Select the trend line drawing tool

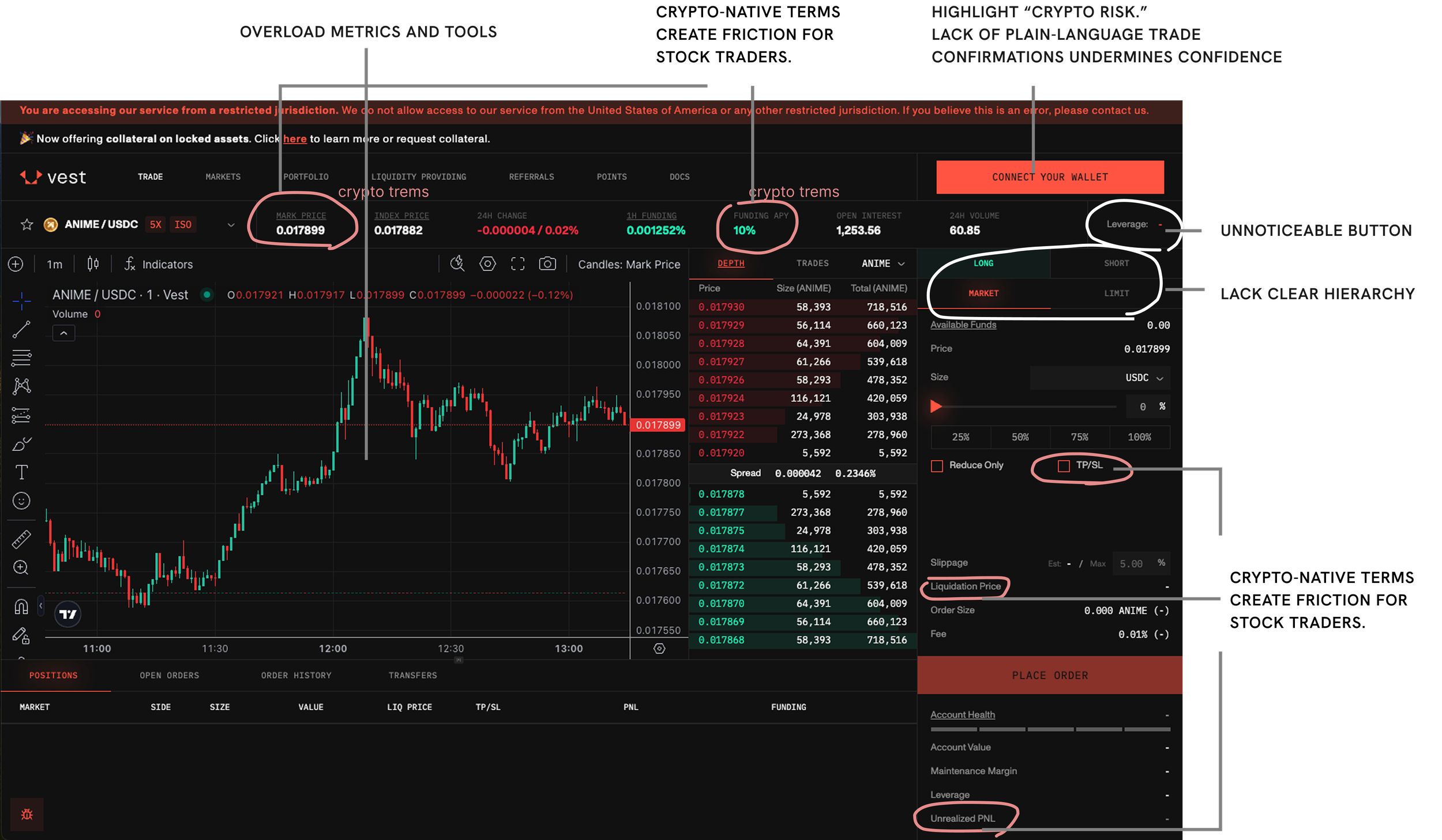pos(21,330)
